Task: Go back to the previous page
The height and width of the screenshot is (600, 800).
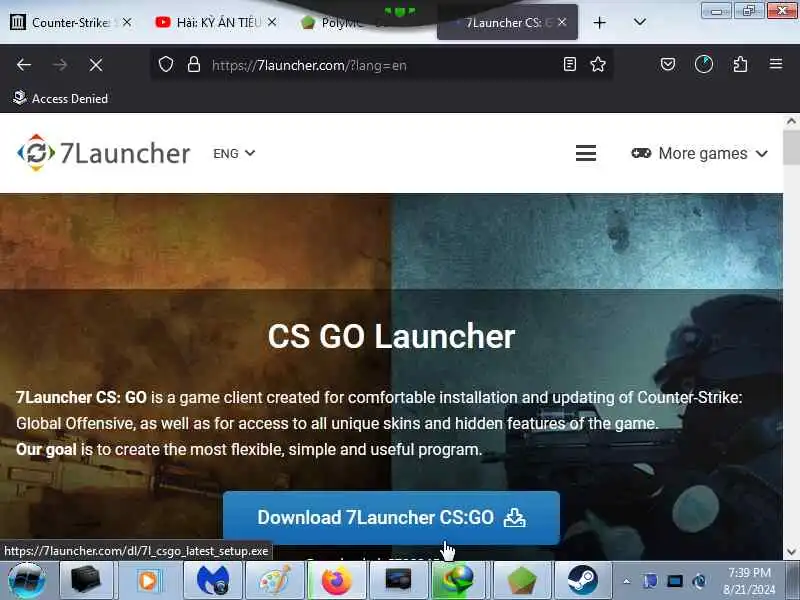Action: [x=23, y=65]
